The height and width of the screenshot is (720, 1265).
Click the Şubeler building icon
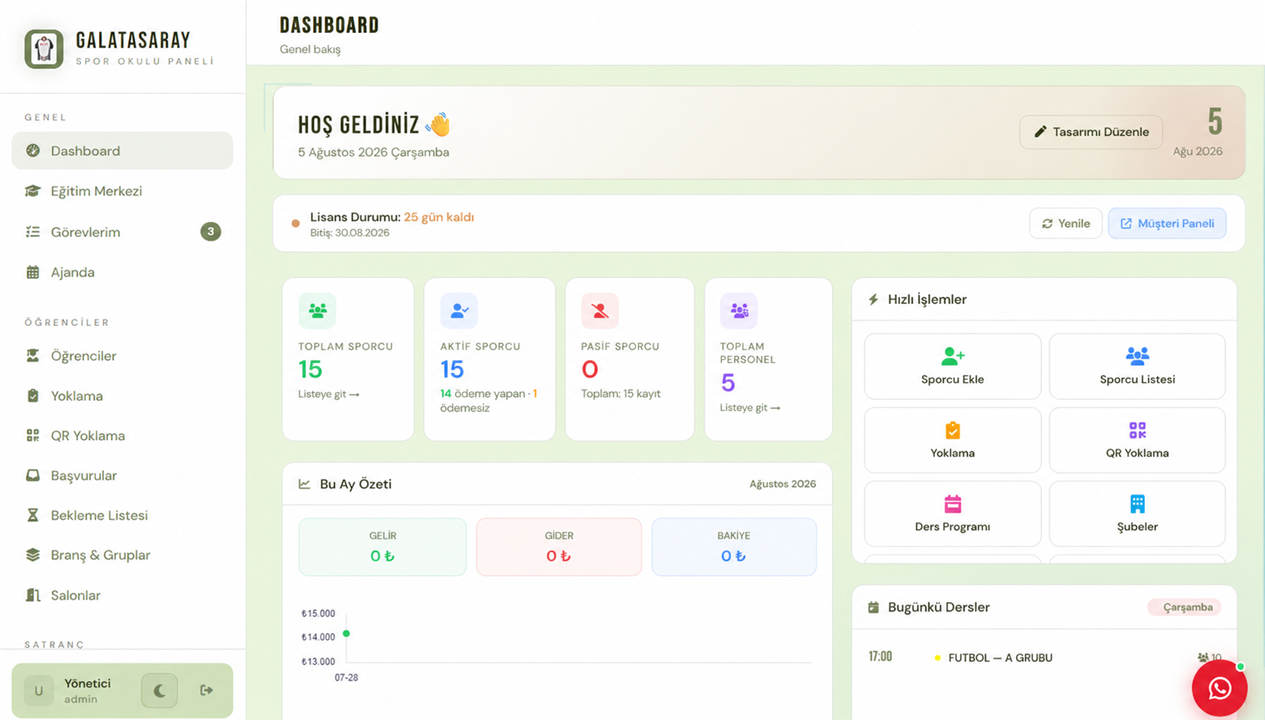[1137, 504]
